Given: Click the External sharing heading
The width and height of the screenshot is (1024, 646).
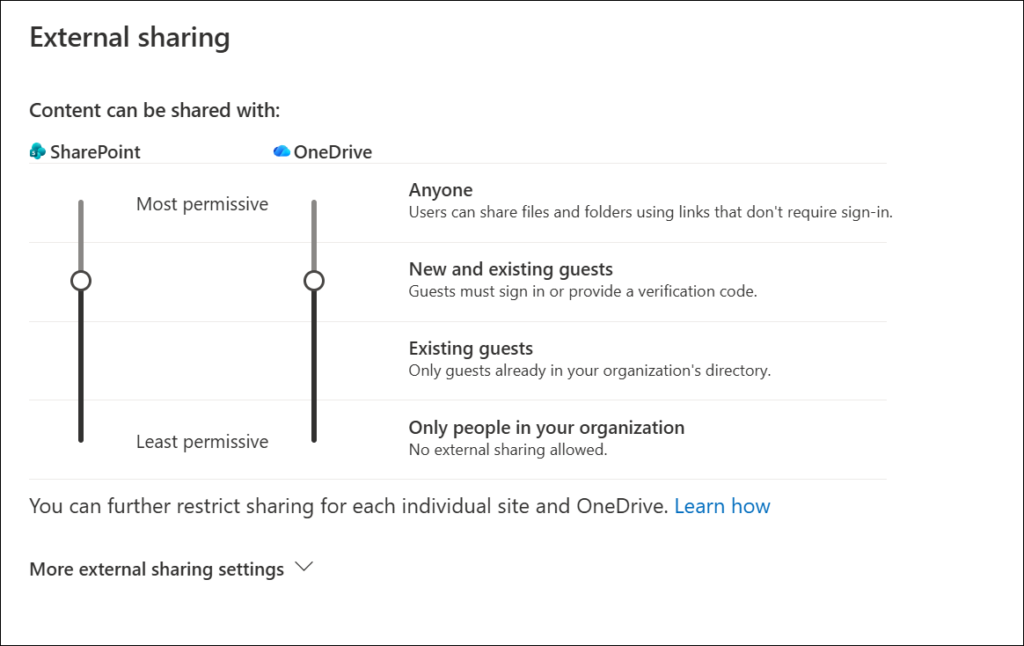Looking at the screenshot, I should click(x=129, y=38).
